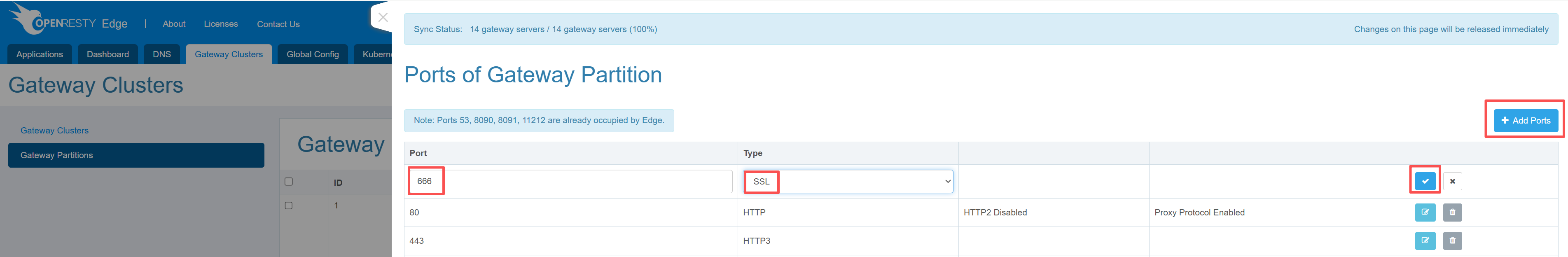Toggle the select-all checkbox in table header

pyautogui.click(x=289, y=182)
